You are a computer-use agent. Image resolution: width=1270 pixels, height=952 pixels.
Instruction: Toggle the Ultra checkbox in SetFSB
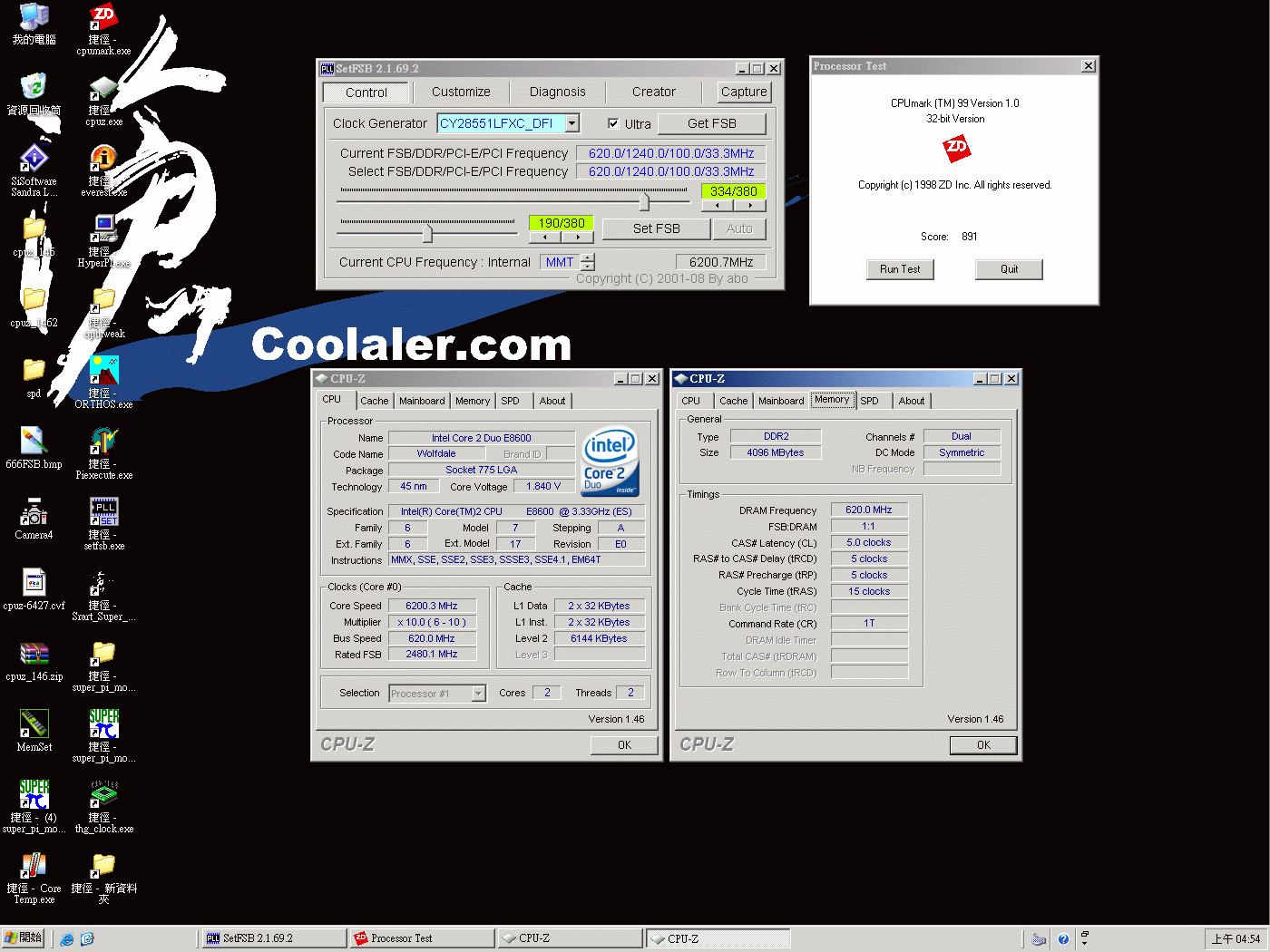613,123
